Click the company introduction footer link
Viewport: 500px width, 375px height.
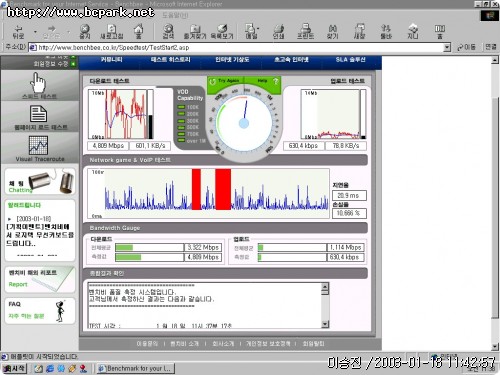[x=223, y=344]
